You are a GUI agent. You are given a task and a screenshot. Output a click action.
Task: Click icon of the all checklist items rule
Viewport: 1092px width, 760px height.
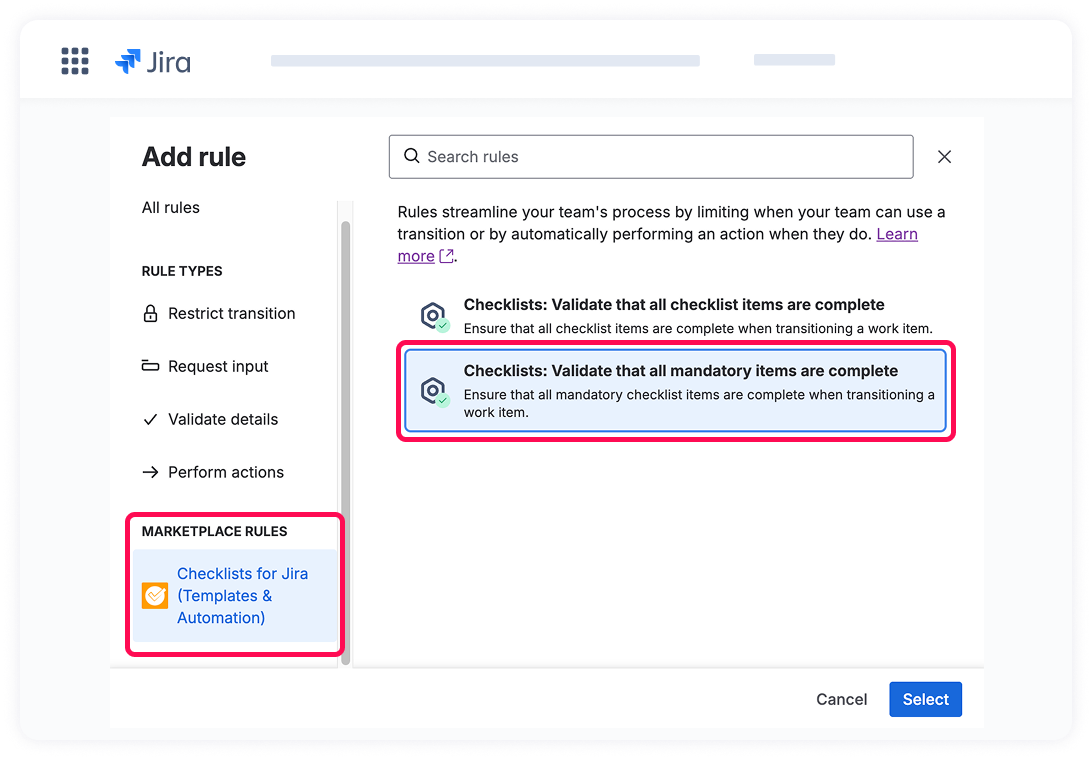tap(434, 316)
